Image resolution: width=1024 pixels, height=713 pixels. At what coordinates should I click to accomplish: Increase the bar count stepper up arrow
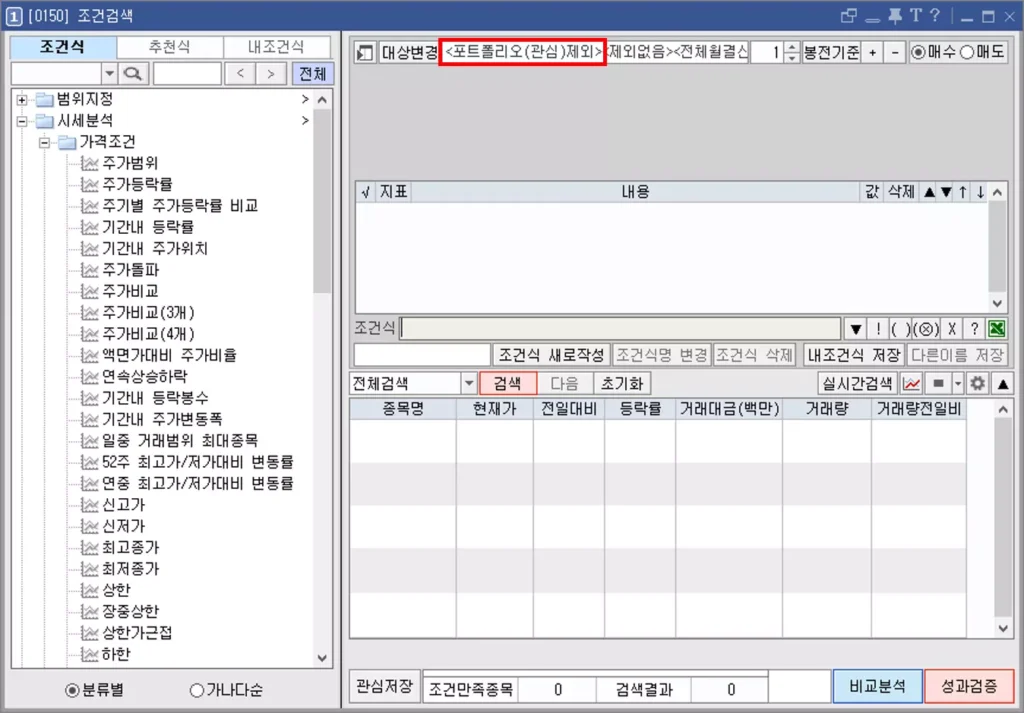792,47
